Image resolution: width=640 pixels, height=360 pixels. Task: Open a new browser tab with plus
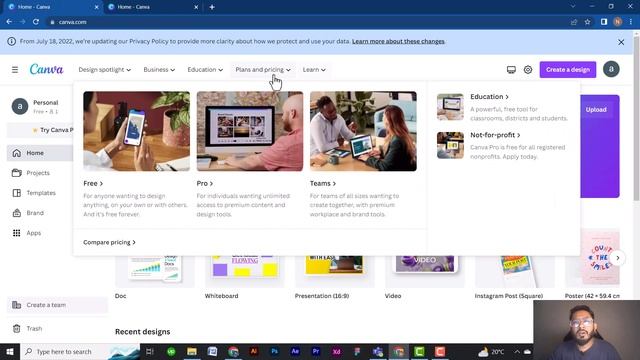pos(212,7)
